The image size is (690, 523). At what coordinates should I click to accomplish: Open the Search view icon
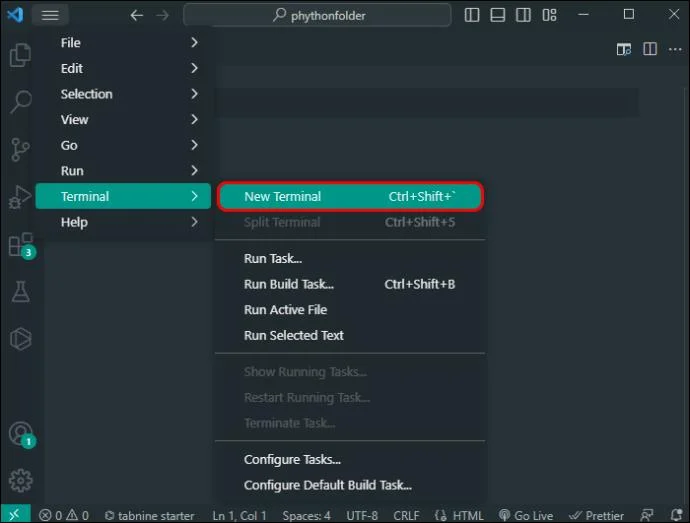pos(20,102)
